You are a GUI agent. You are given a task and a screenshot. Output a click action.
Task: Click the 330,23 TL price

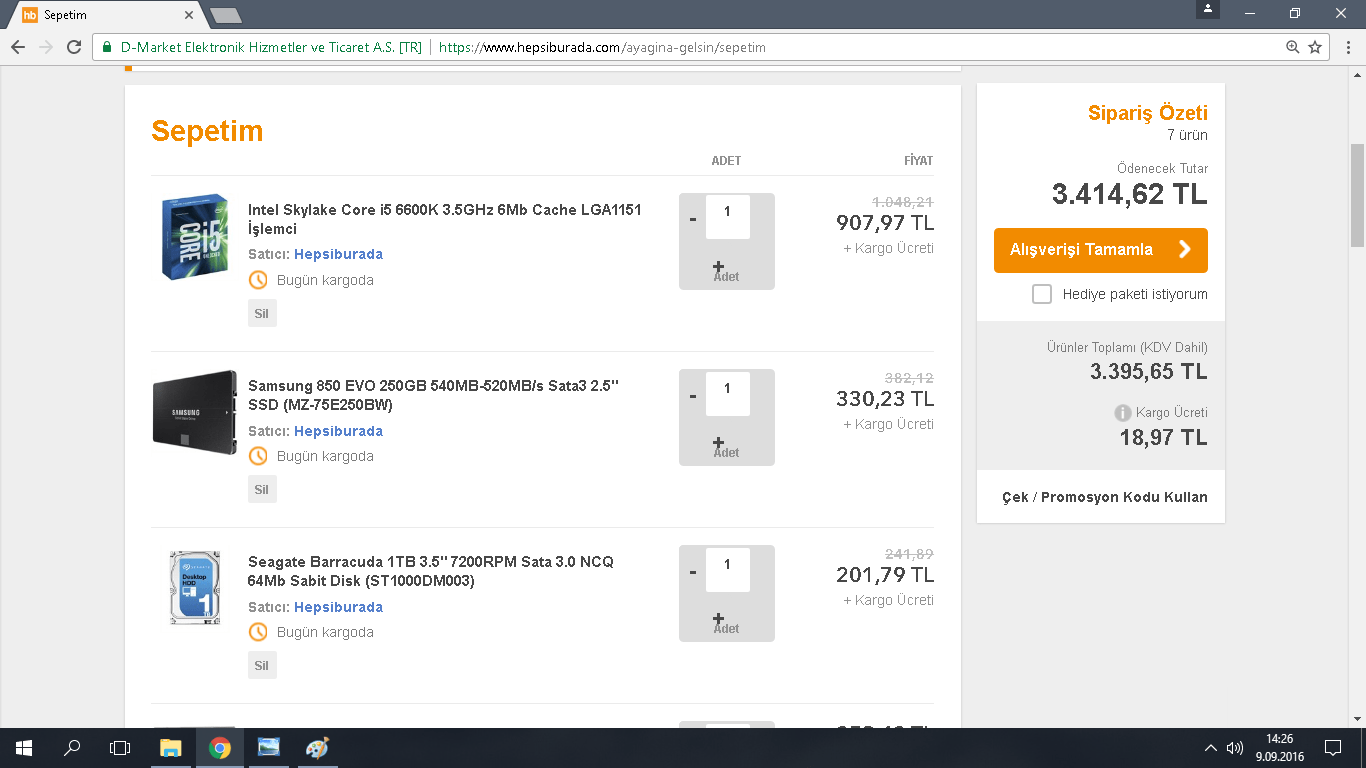click(x=885, y=399)
